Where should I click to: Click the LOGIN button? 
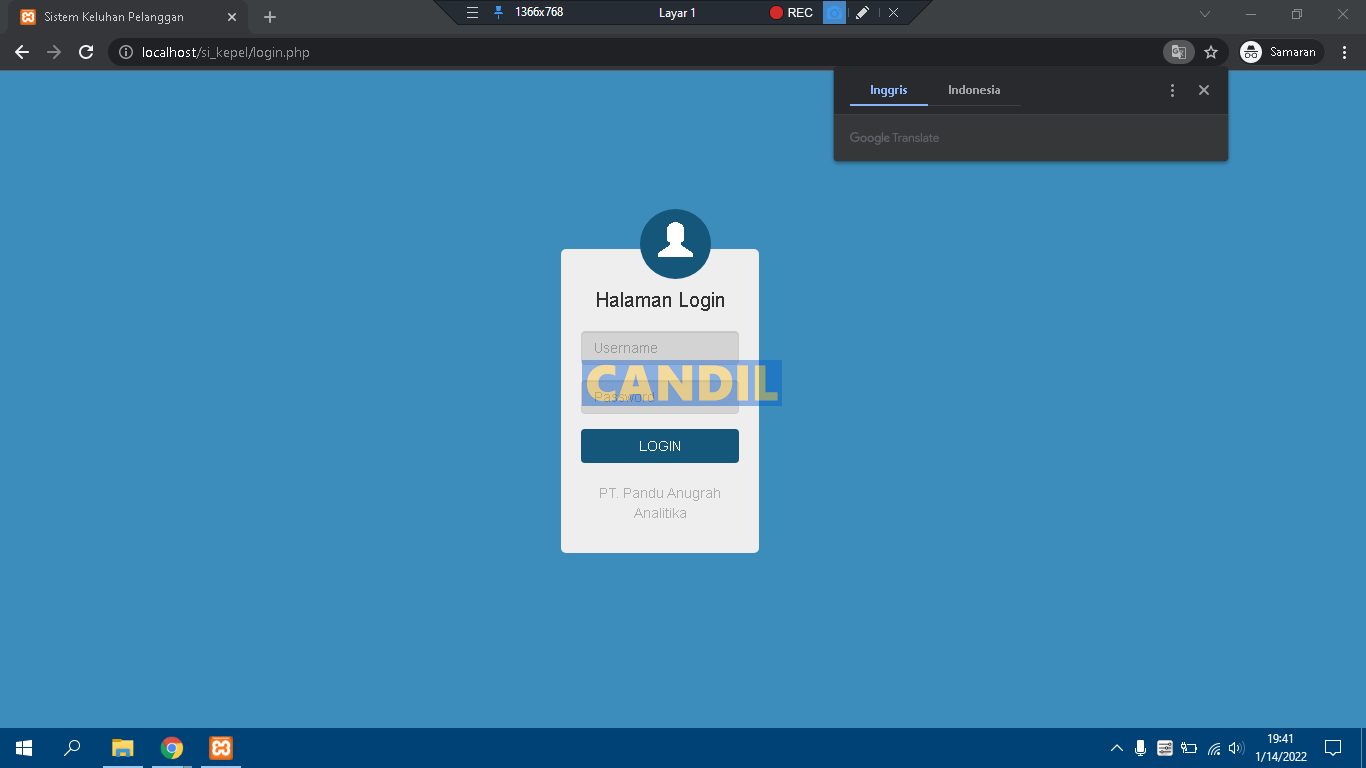click(x=660, y=446)
